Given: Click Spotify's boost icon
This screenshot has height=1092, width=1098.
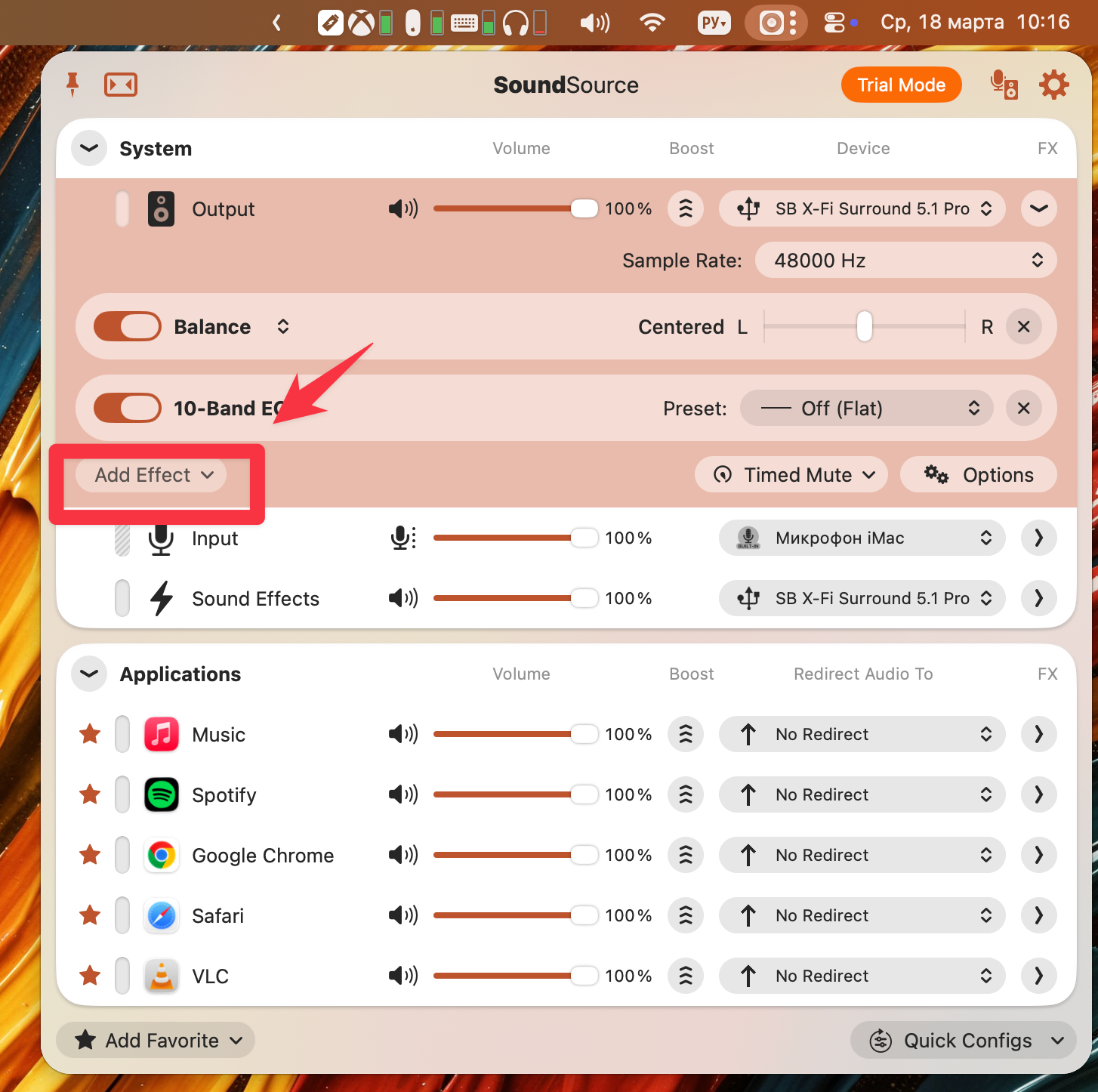Looking at the screenshot, I should tap(685, 794).
